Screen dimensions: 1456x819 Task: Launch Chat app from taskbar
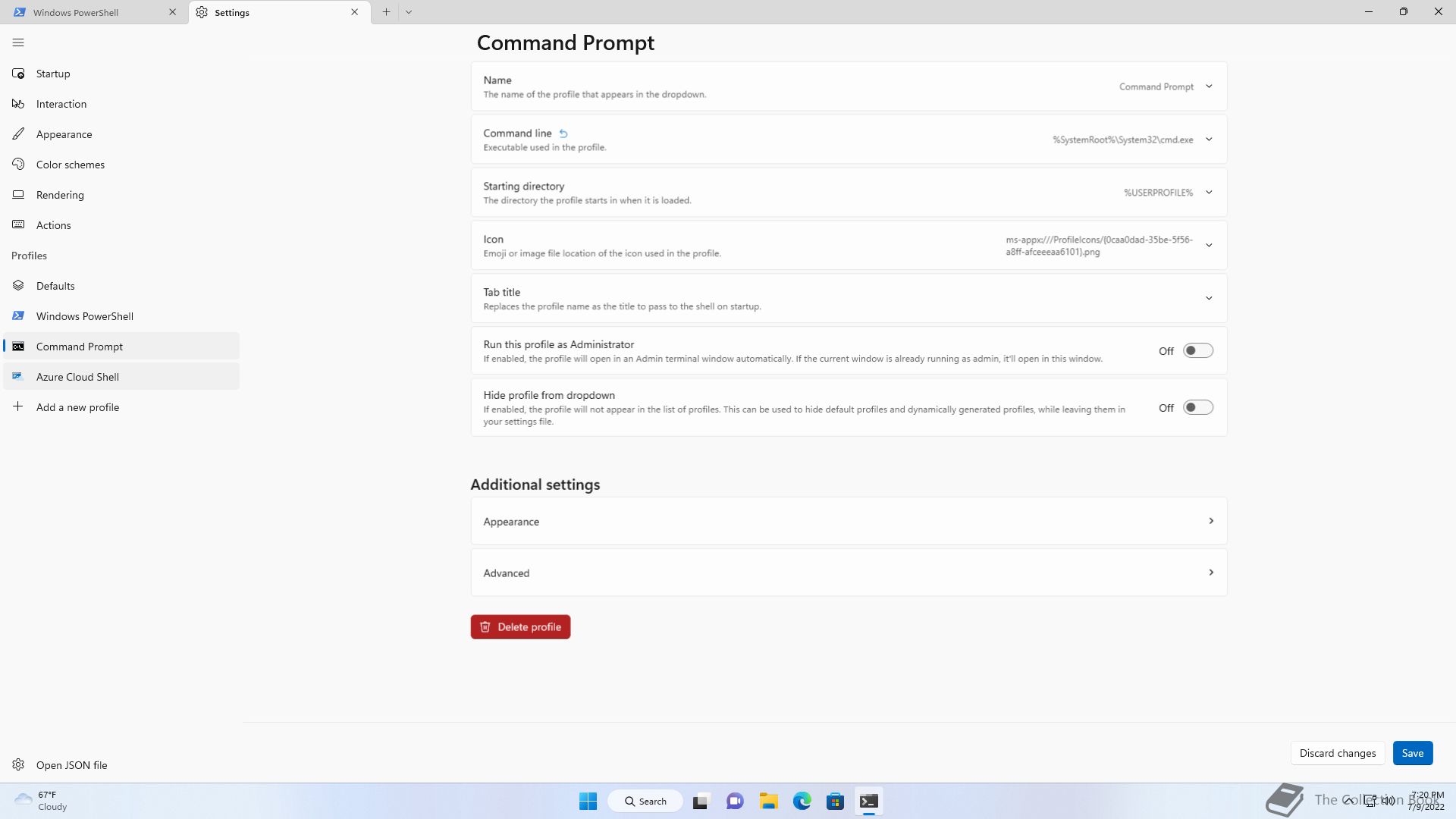[x=735, y=802]
